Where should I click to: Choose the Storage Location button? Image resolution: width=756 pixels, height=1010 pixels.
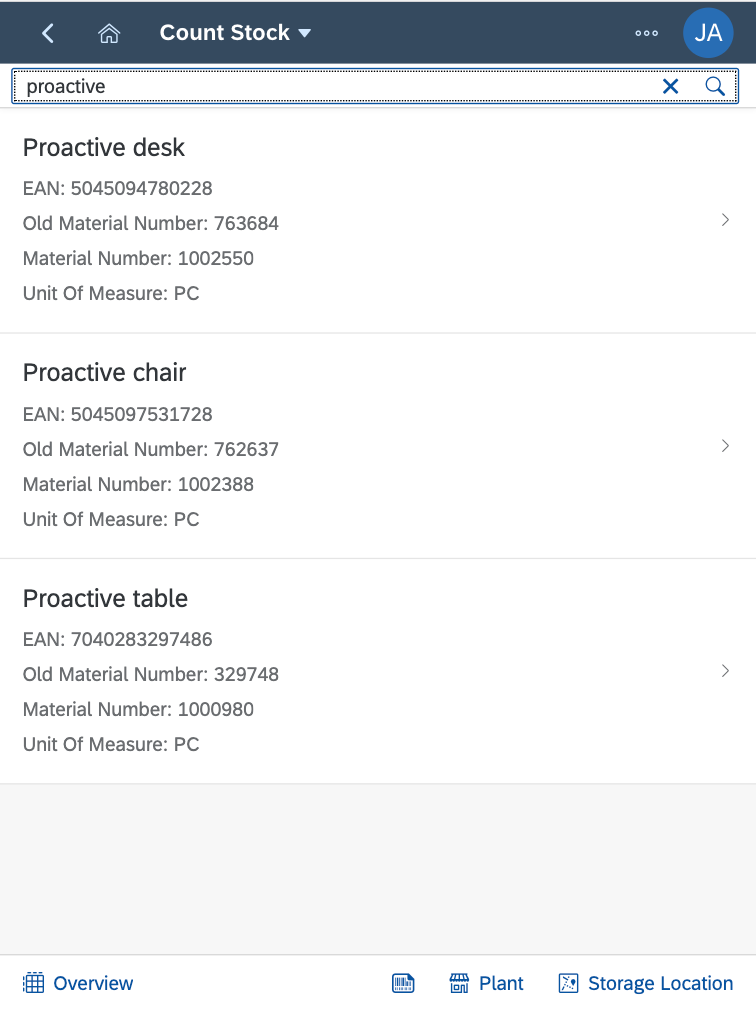point(645,983)
